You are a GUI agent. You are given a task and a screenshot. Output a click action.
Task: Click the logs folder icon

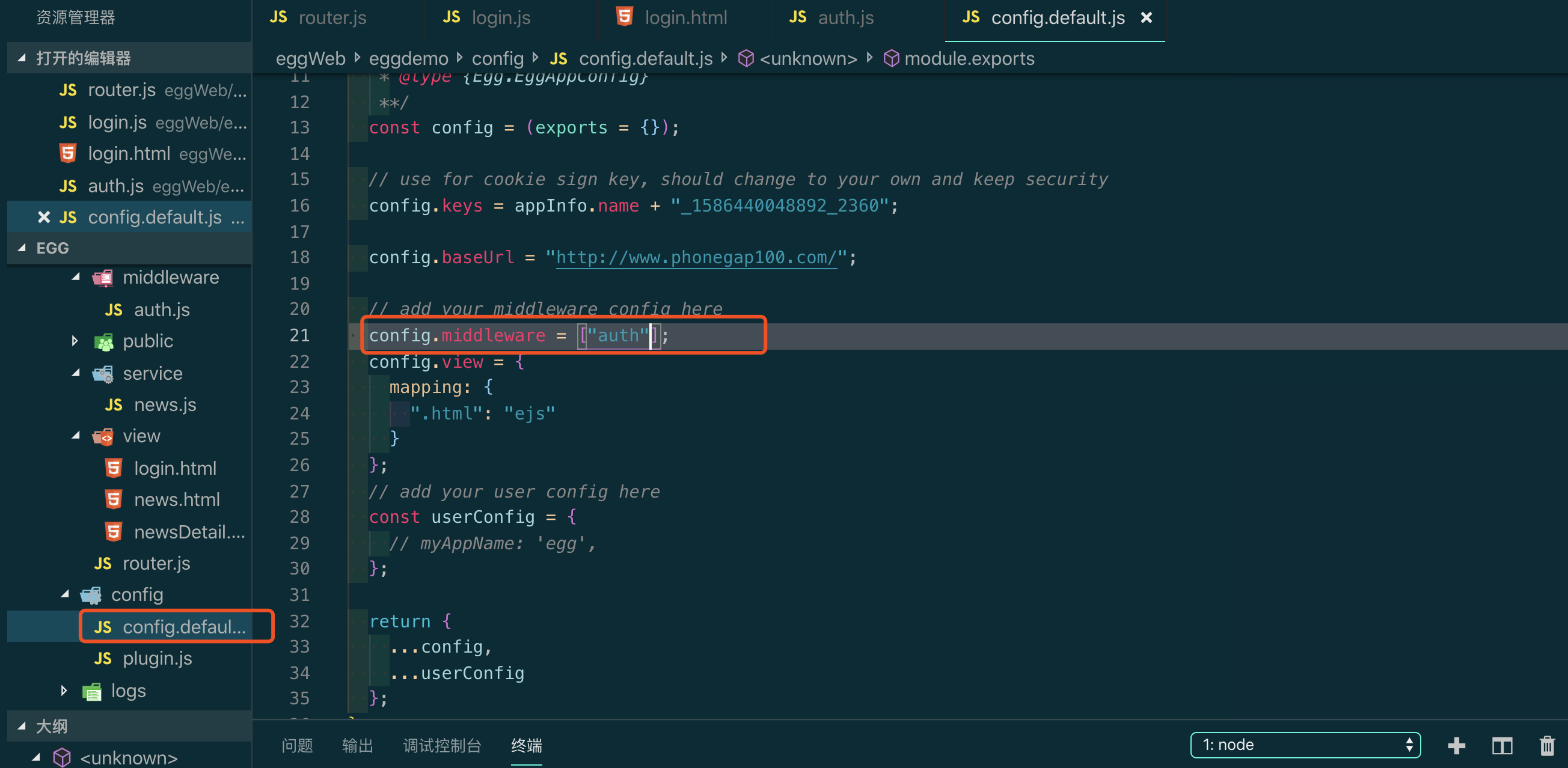[x=92, y=691]
